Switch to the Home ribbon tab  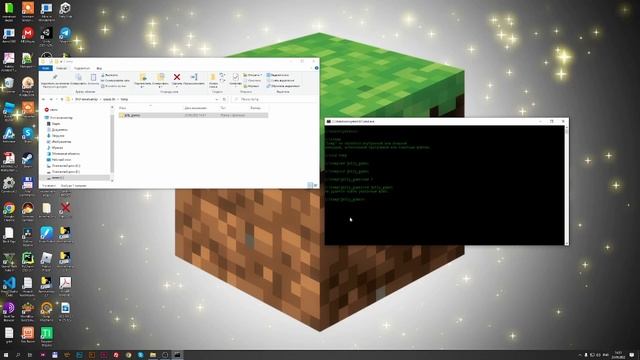tap(62, 68)
